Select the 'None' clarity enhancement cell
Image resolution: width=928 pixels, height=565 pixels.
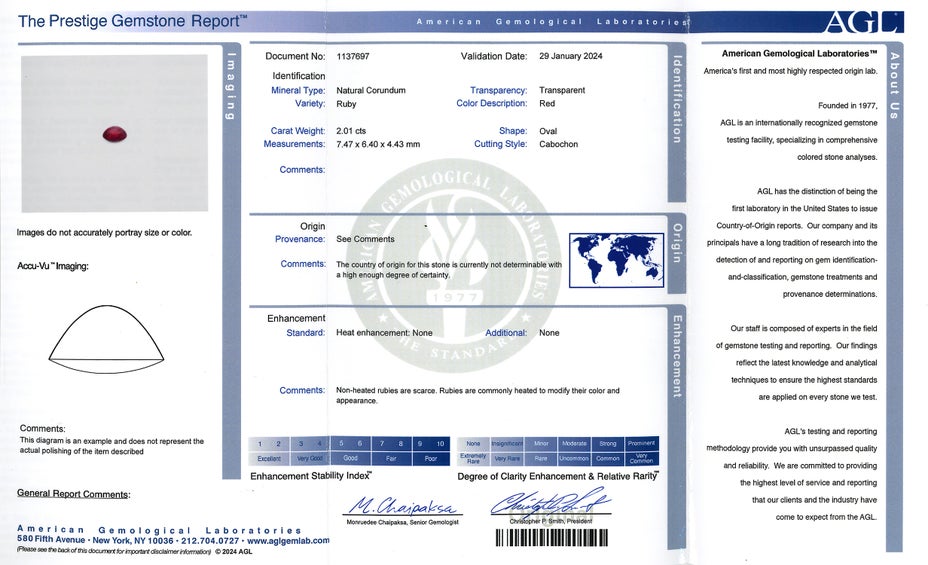click(473, 443)
